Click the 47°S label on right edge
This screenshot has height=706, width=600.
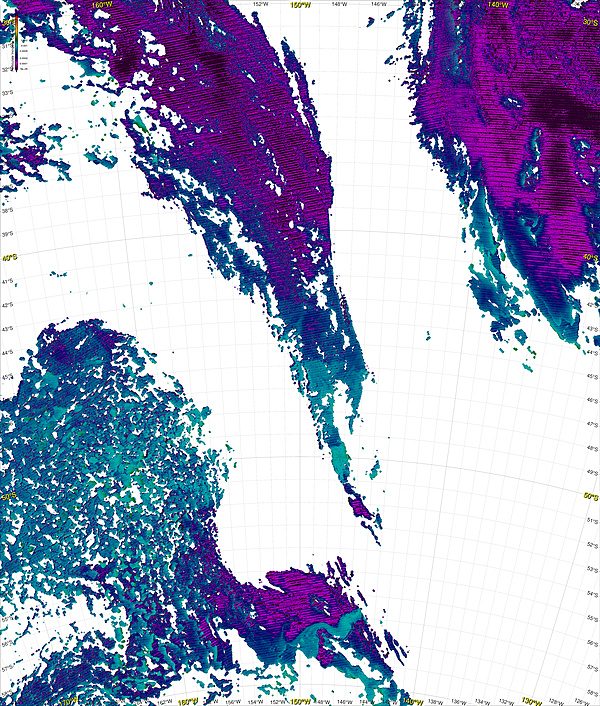point(593,424)
